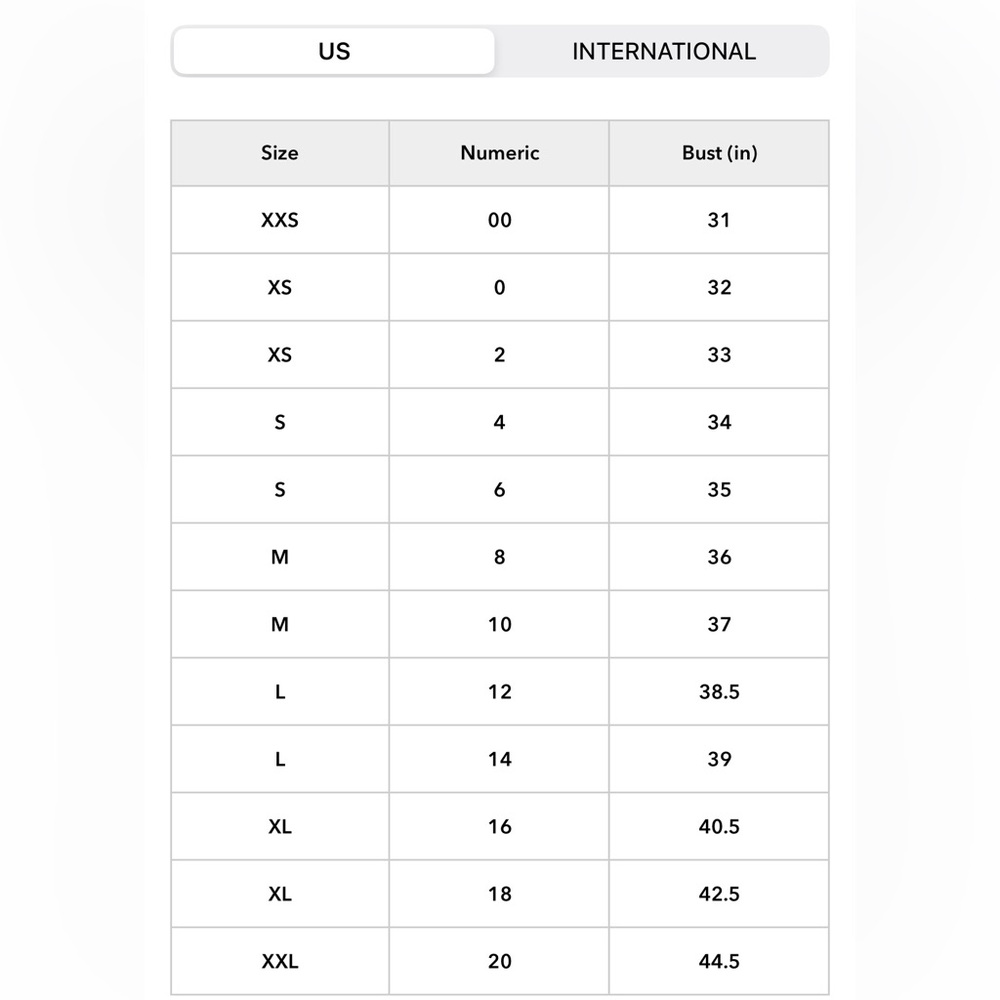
Task: Click numeric size 00 cell
Action: click(499, 220)
